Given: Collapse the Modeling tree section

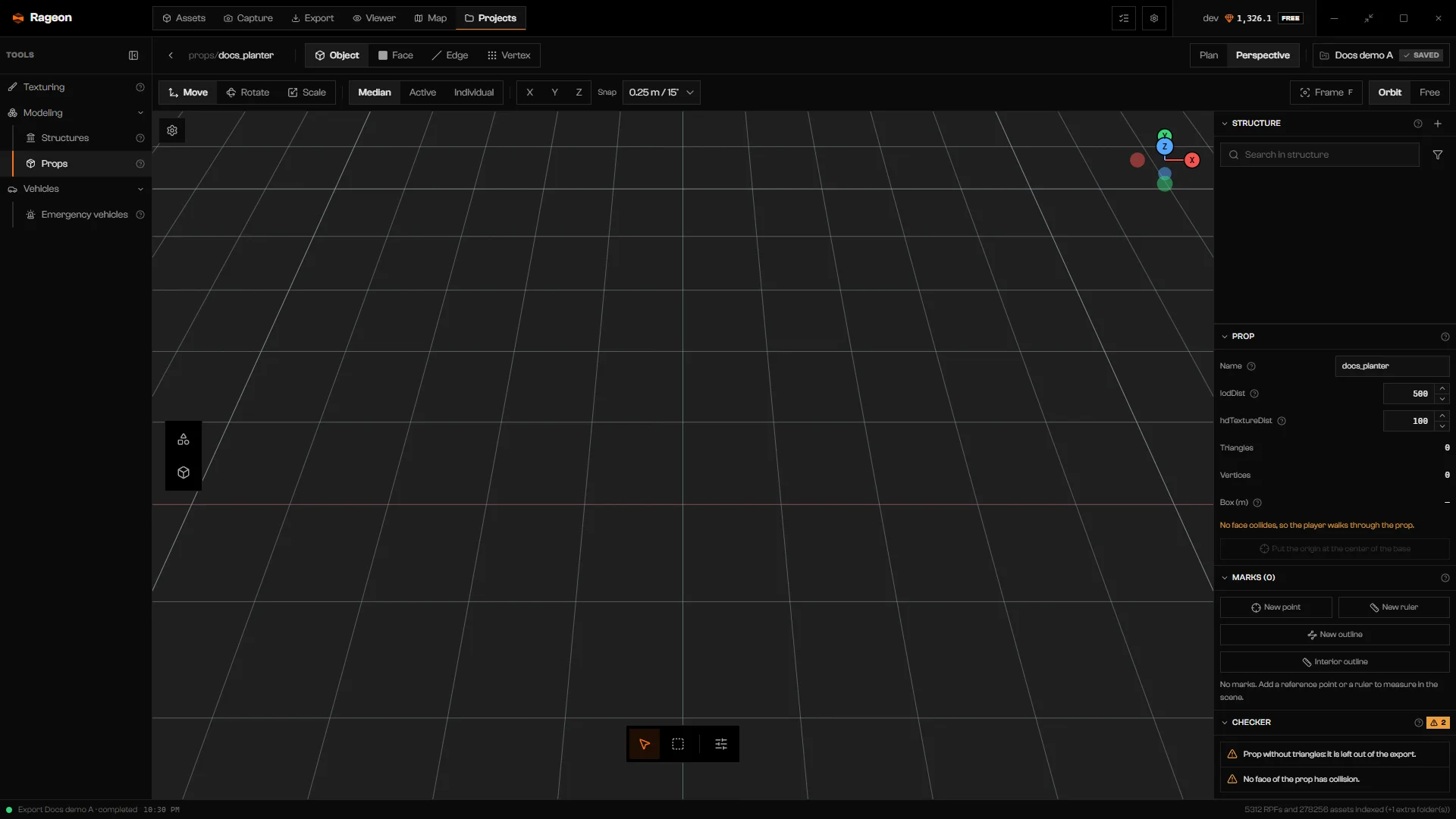Looking at the screenshot, I should coord(140,113).
